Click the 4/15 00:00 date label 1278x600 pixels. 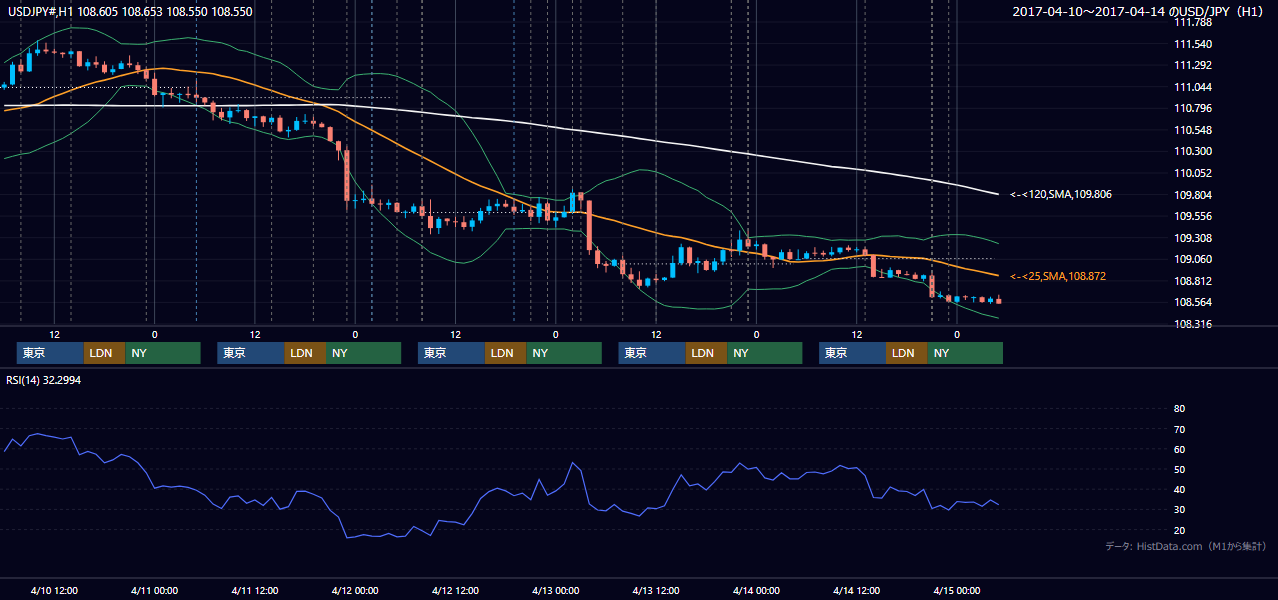(956, 590)
